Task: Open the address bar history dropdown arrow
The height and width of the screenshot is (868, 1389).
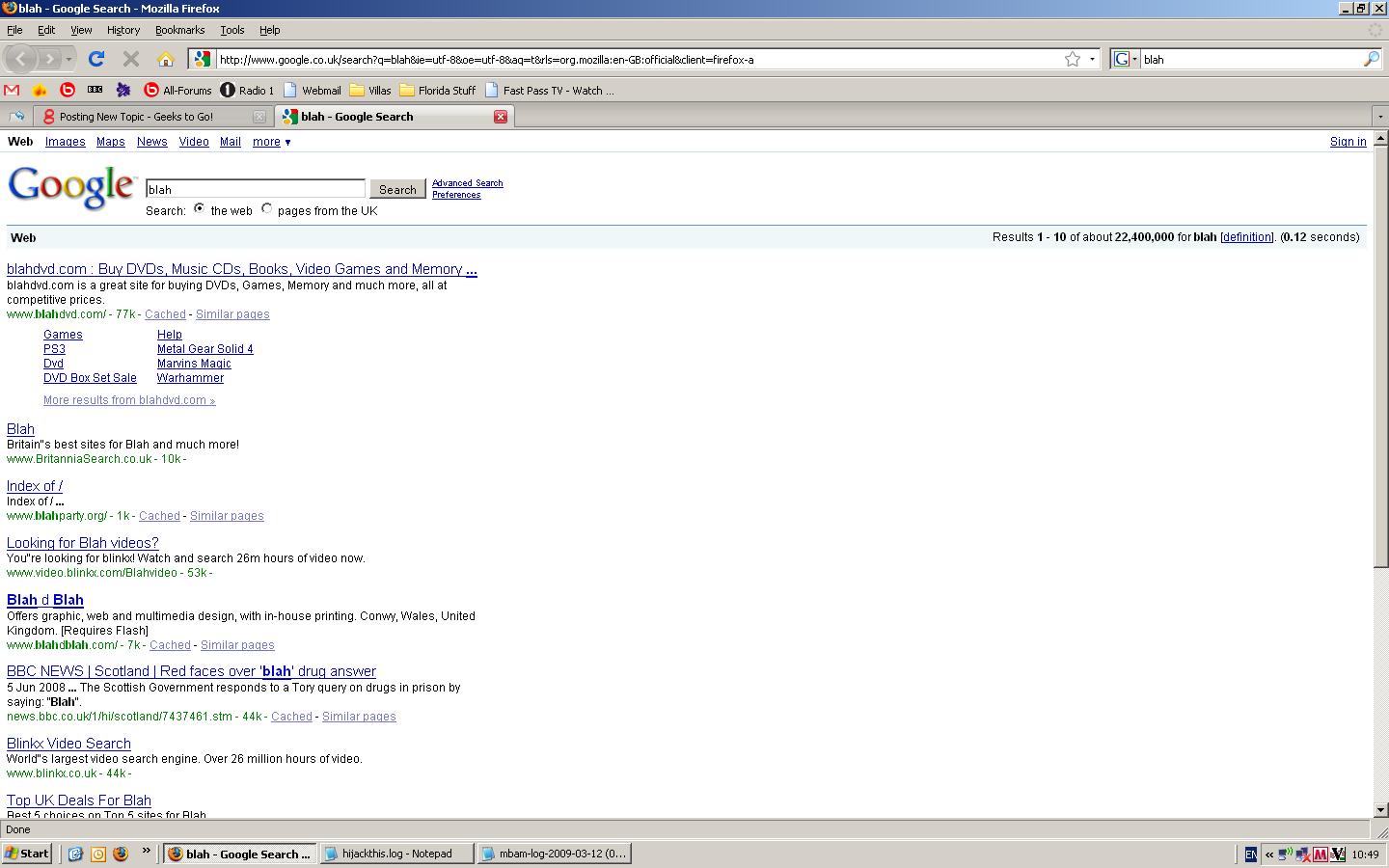Action: pos(1092,59)
